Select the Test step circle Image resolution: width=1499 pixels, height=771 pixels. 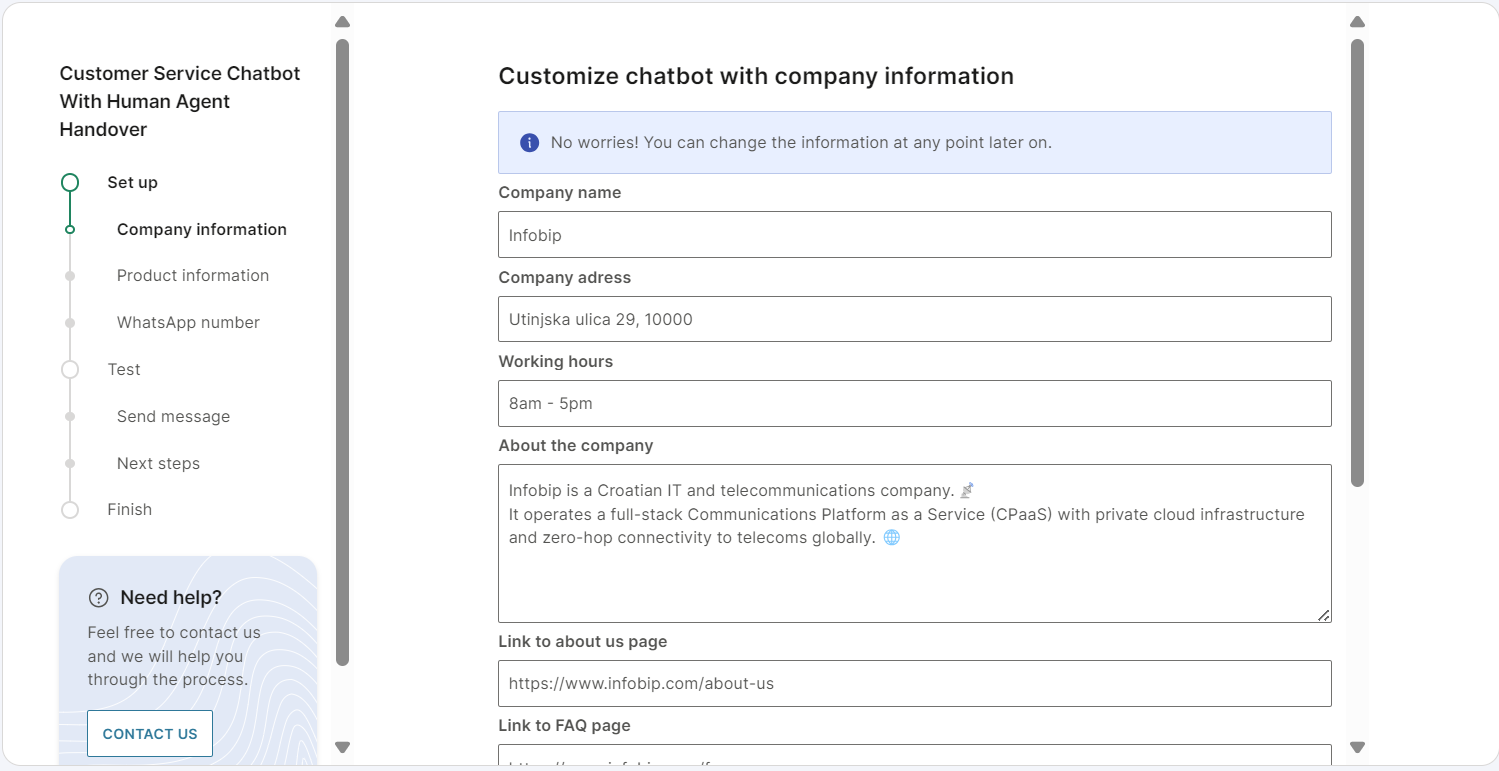(x=69, y=369)
